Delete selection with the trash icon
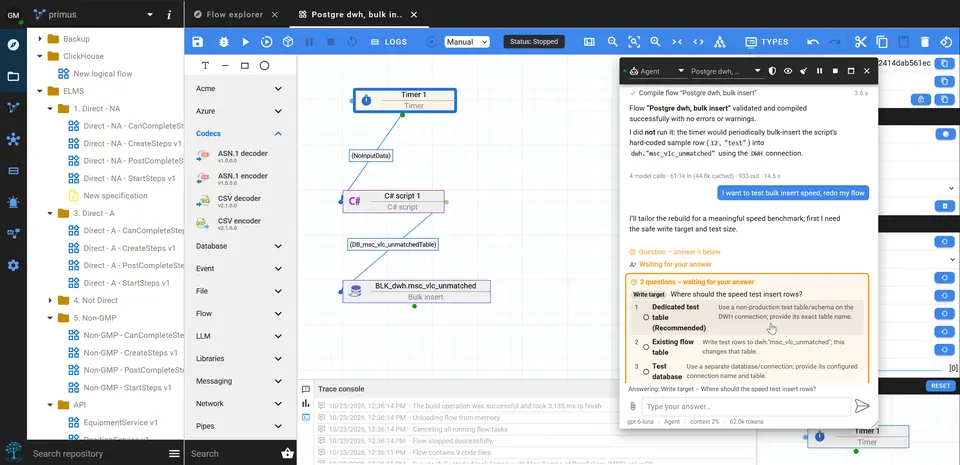 [925, 42]
